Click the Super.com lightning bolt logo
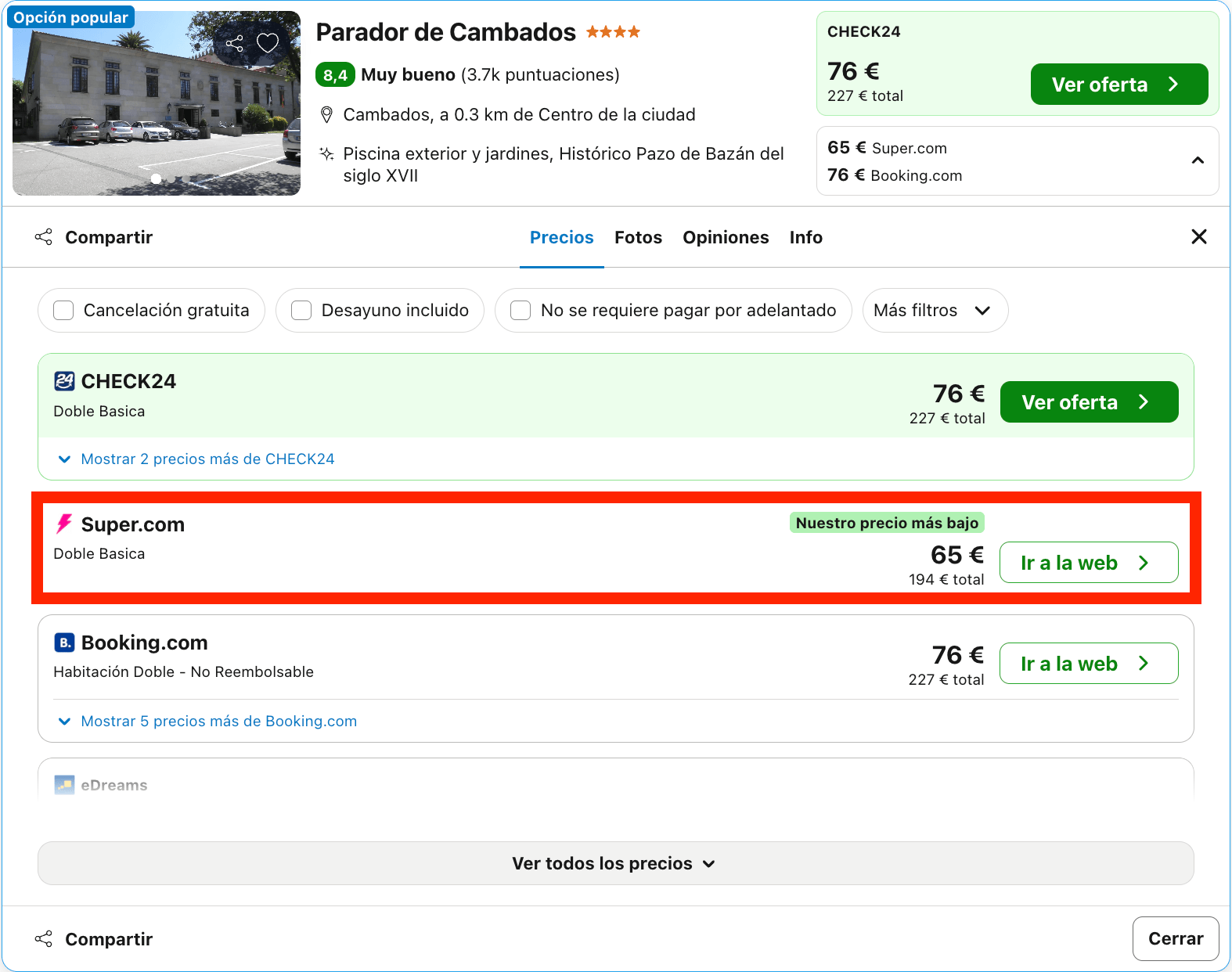Screen dimensions: 1232x972 [64, 524]
